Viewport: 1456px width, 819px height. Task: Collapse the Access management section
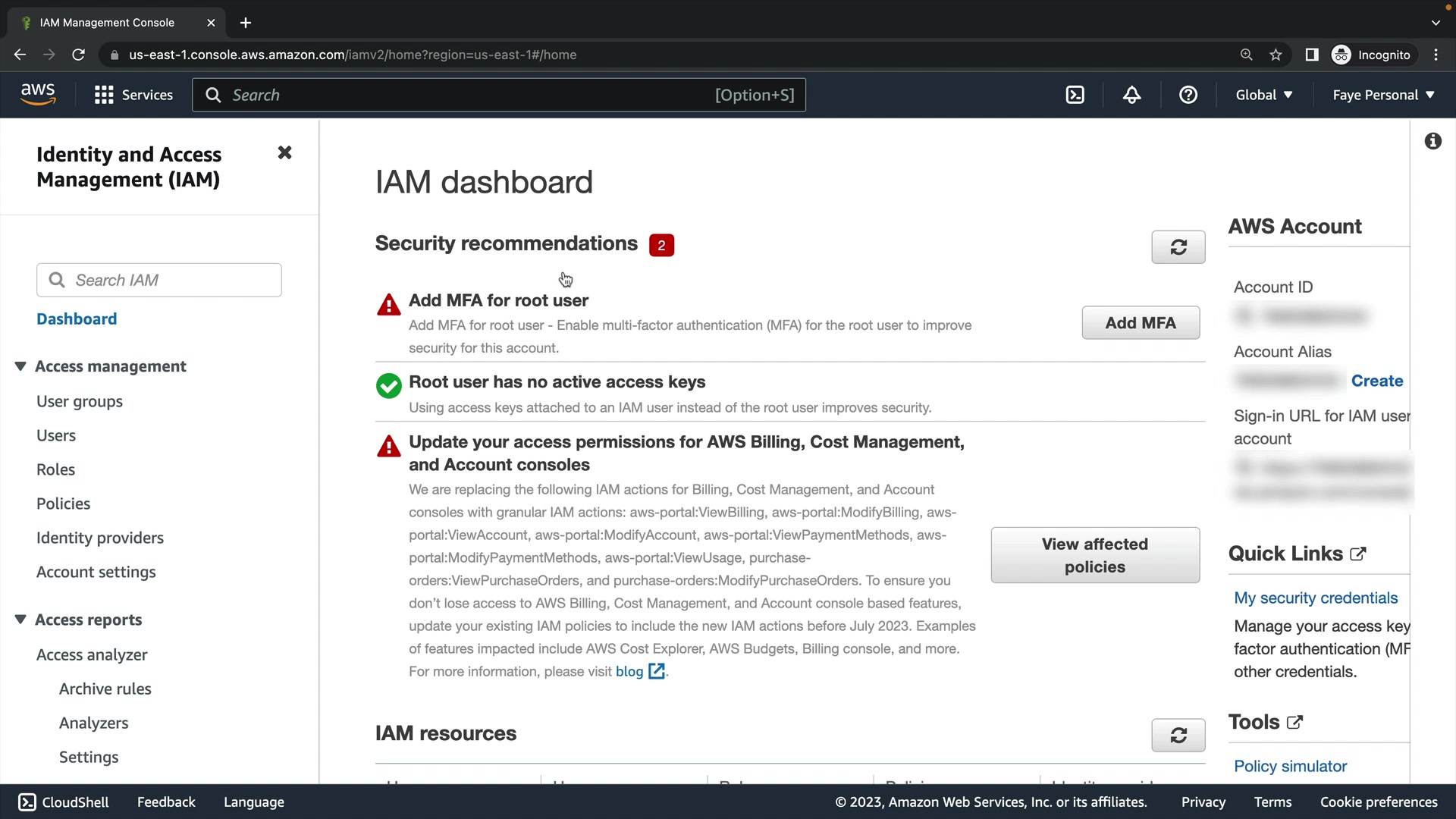point(20,366)
